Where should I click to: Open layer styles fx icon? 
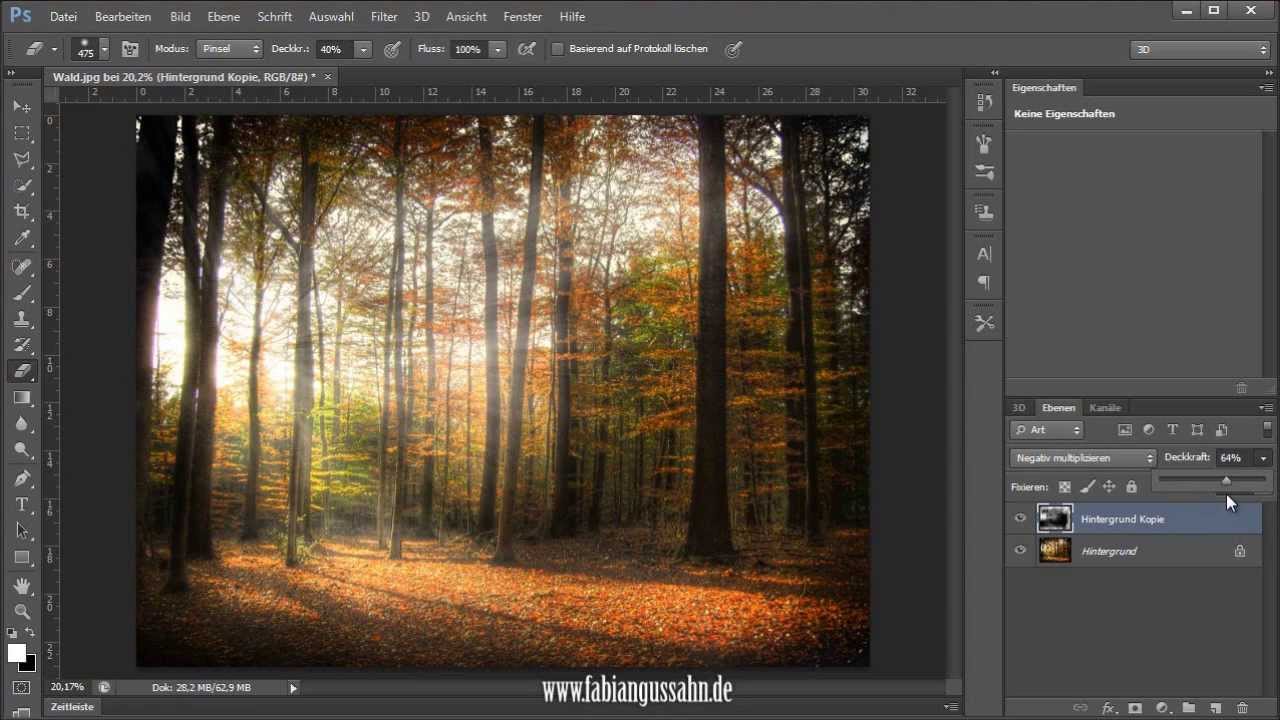click(x=1108, y=708)
